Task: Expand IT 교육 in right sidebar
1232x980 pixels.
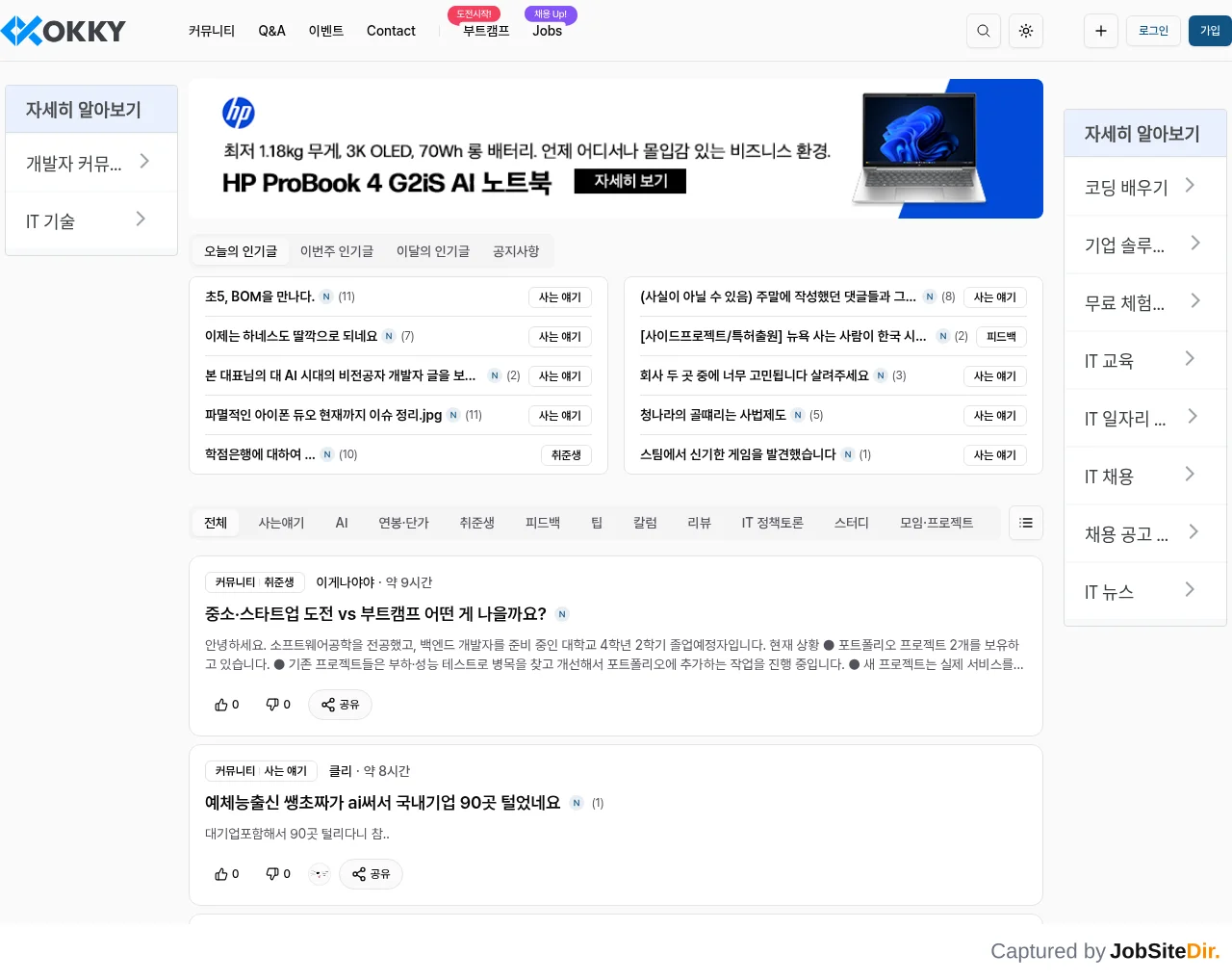Action: click(1145, 360)
